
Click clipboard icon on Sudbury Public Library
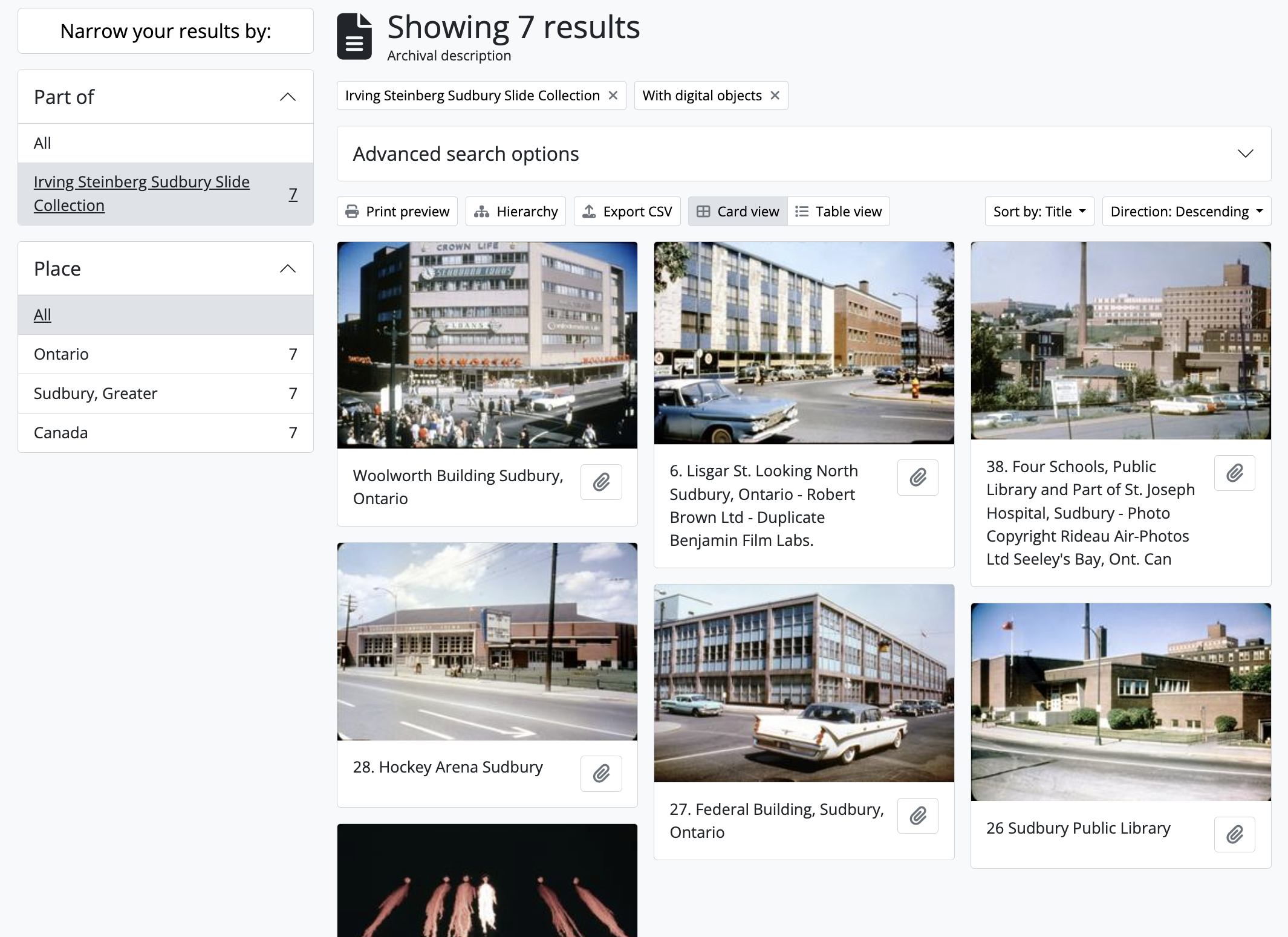(1234, 834)
